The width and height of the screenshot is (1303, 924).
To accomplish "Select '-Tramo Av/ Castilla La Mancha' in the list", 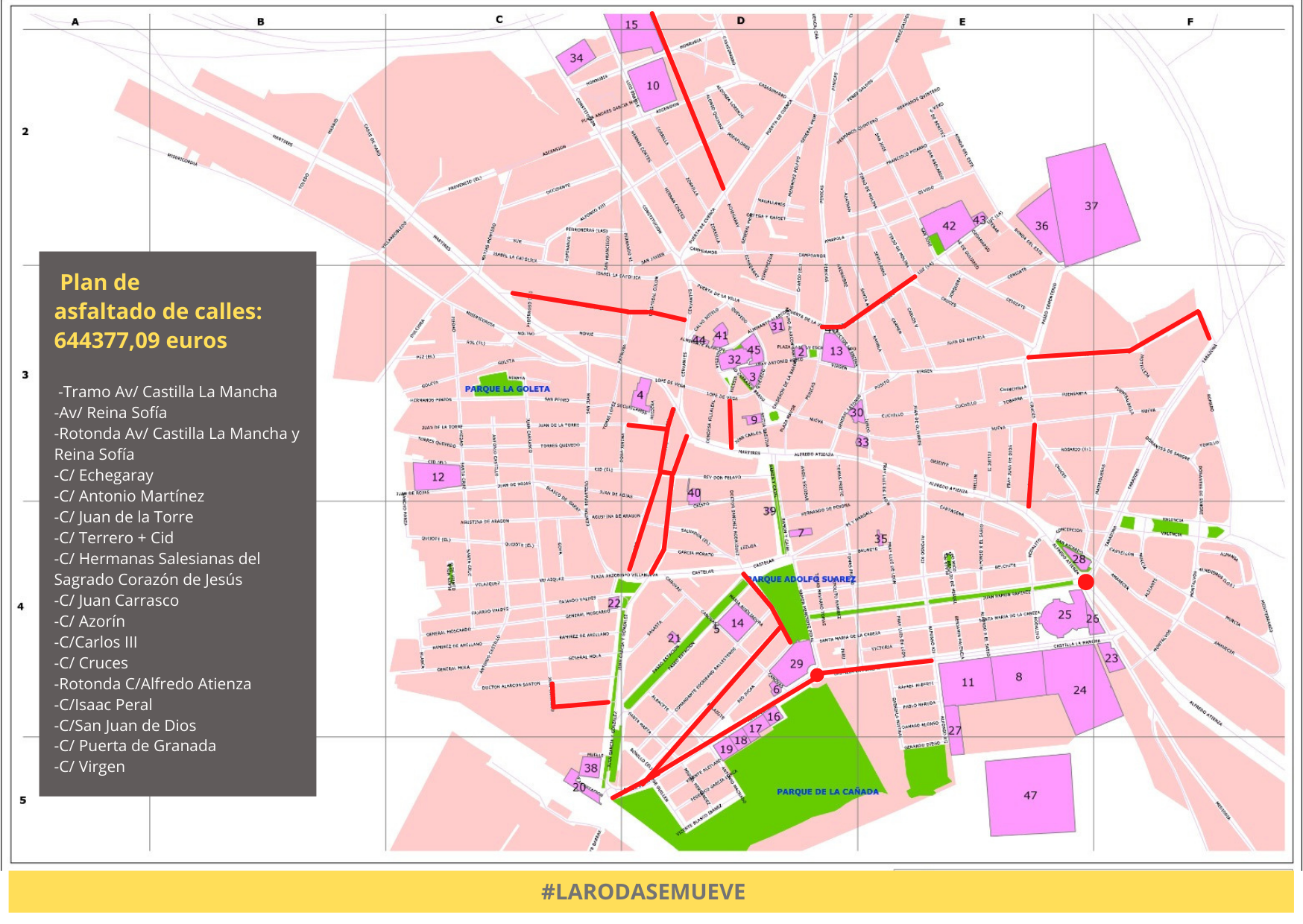I will point(167,392).
